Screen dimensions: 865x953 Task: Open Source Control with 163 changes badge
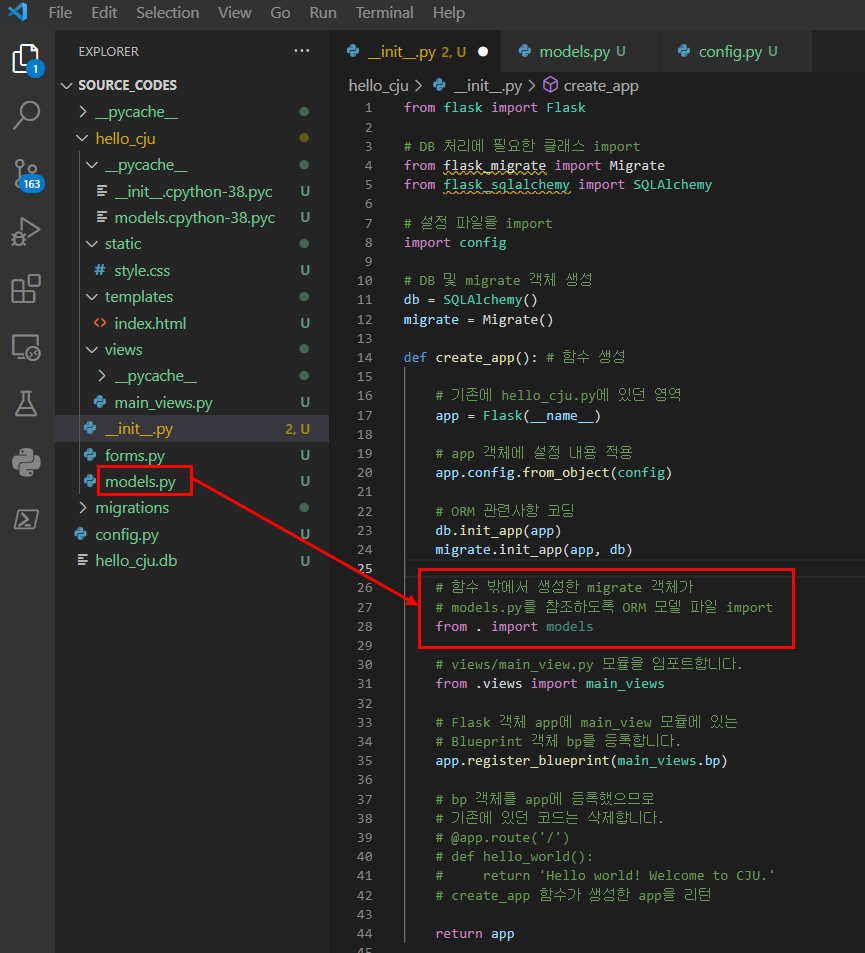[27, 175]
